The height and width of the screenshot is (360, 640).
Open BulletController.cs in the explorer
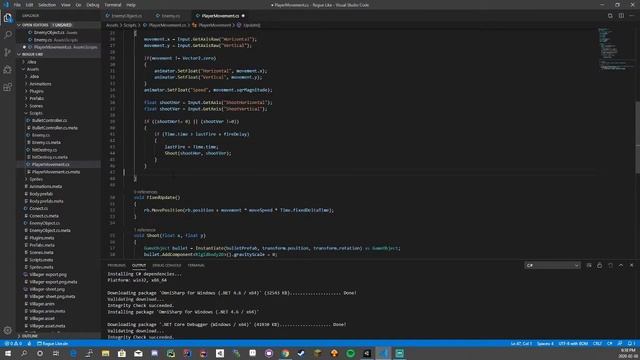click(x=58, y=120)
